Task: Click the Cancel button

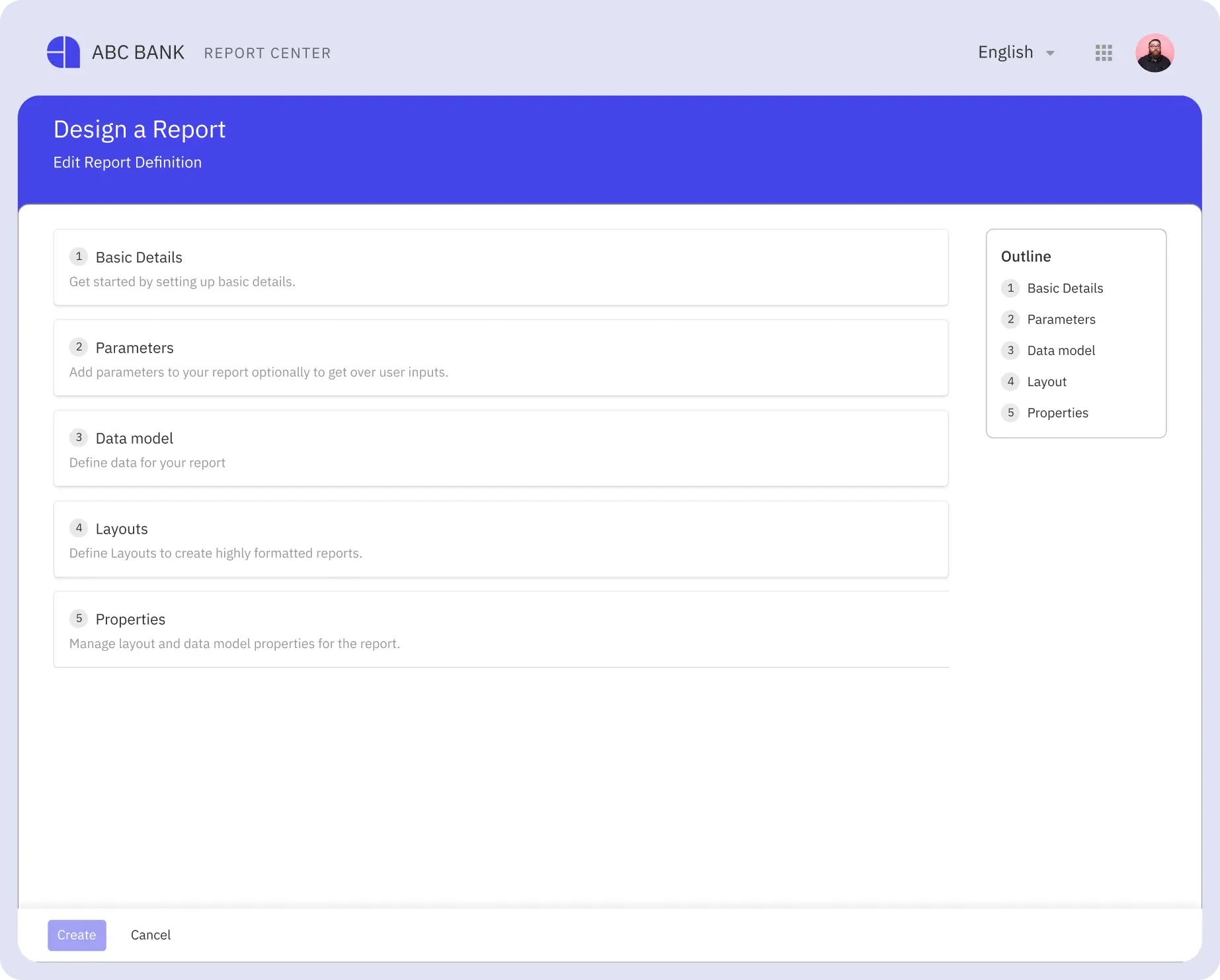Action: point(151,935)
